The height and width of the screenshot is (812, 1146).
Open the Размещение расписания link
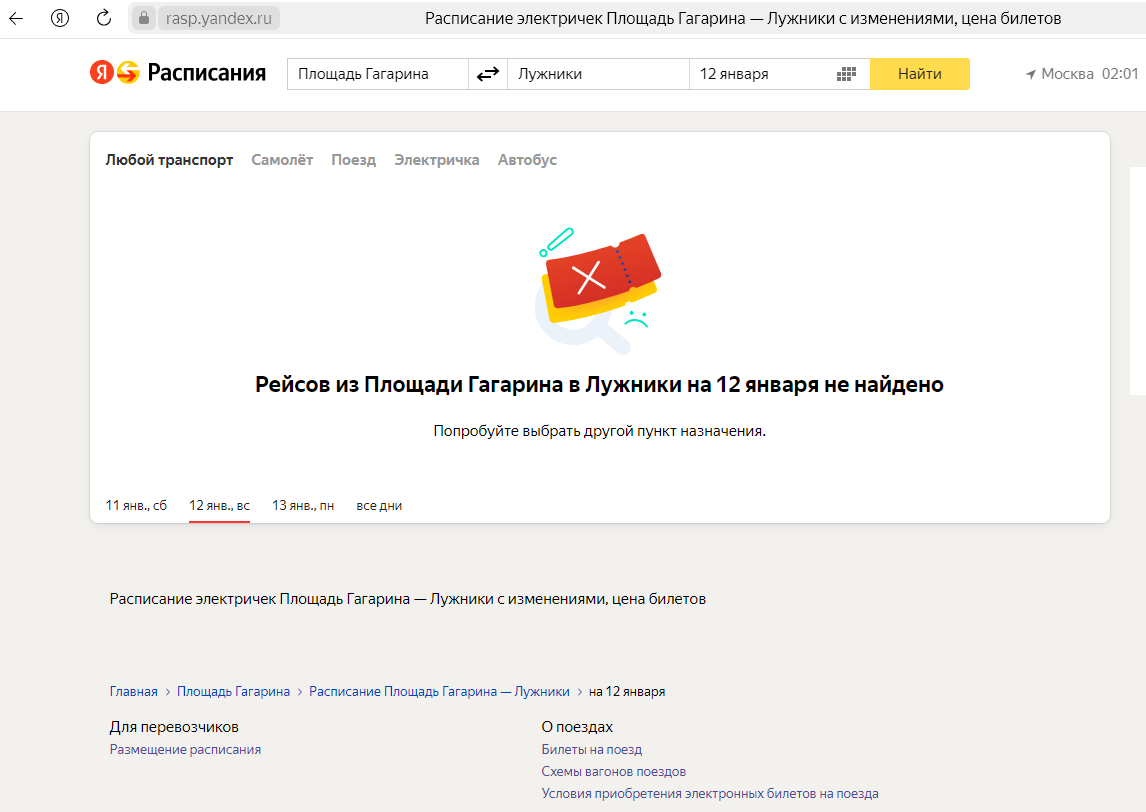pos(185,749)
